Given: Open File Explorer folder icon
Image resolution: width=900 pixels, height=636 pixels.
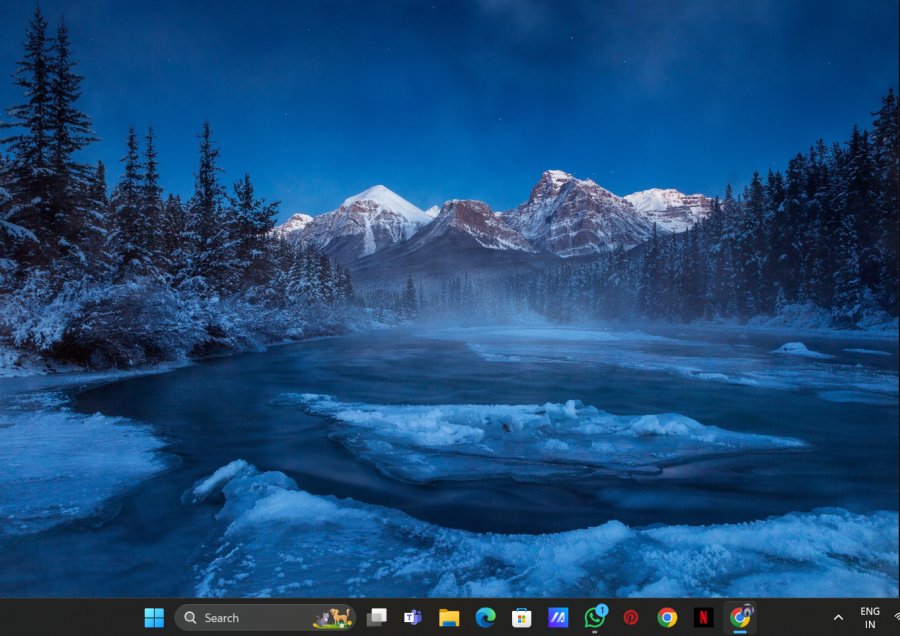Looking at the screenshot, I should tap(449, 618).
